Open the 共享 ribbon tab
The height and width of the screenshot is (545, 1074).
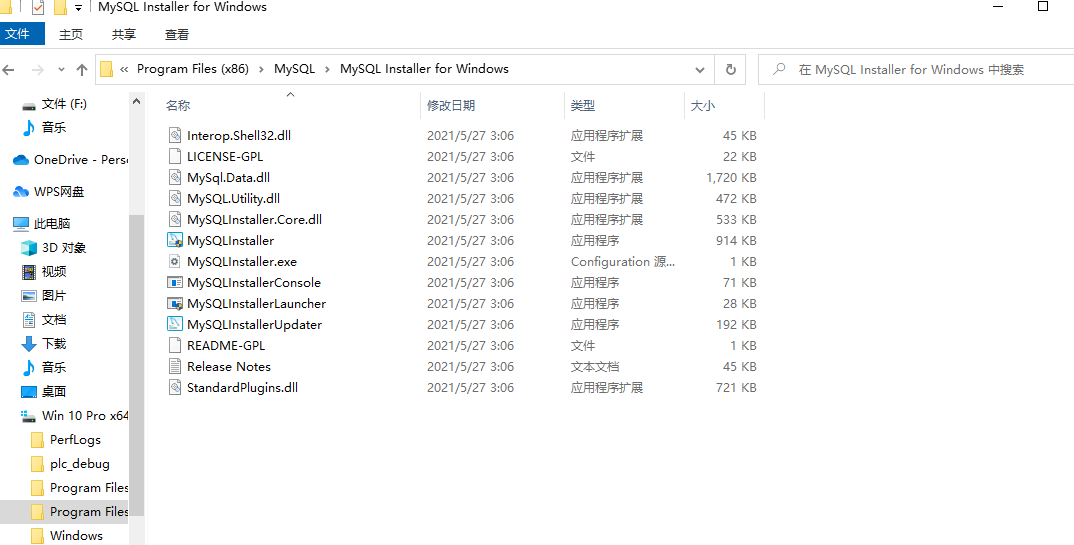click(124, 34)
